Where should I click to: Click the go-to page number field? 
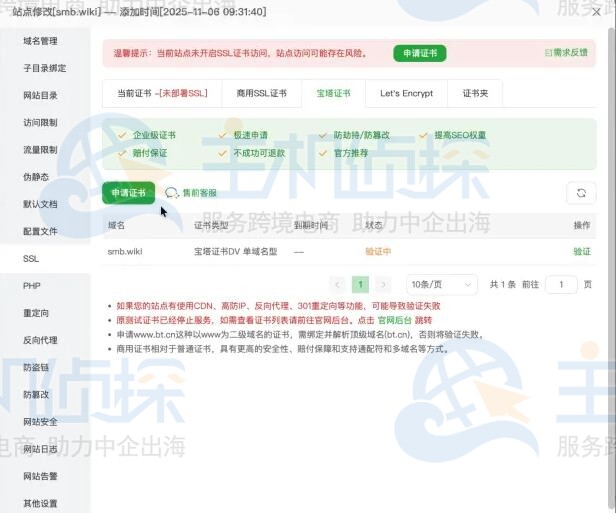click(561, 284)
